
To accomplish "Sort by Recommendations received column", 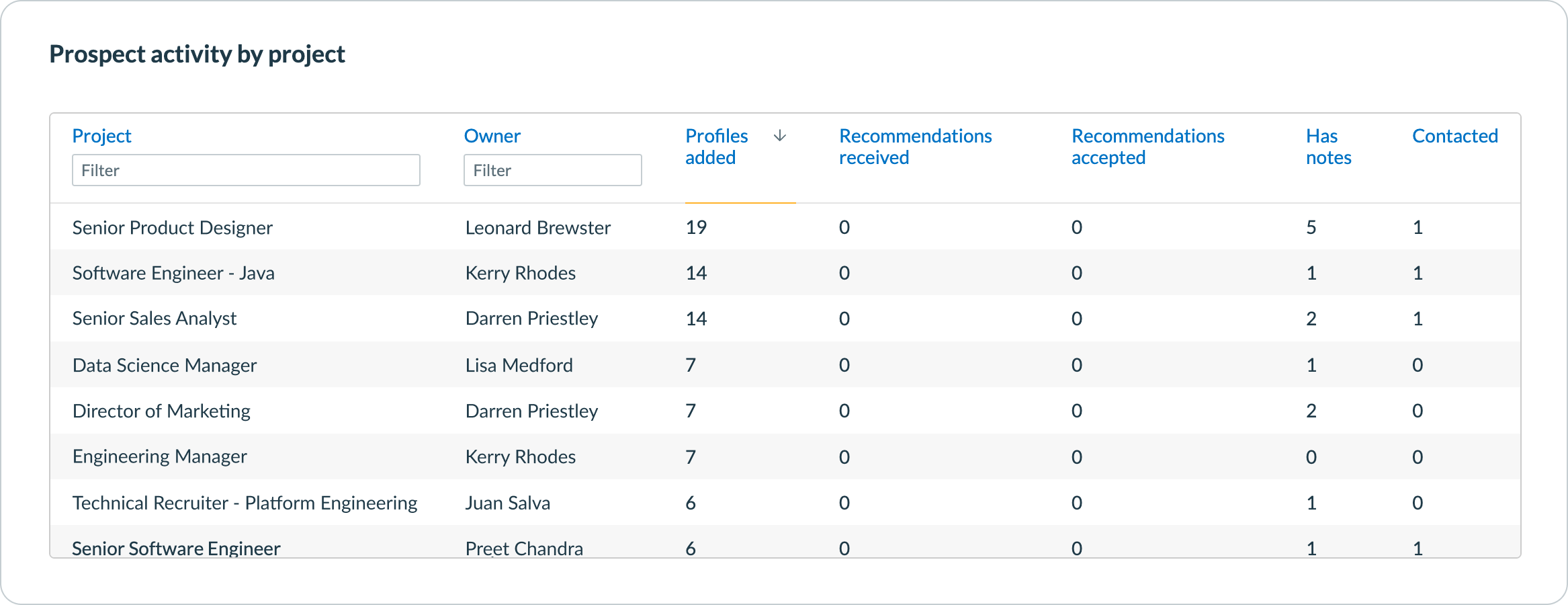I will pyautogui.click(x=915, y=147).
